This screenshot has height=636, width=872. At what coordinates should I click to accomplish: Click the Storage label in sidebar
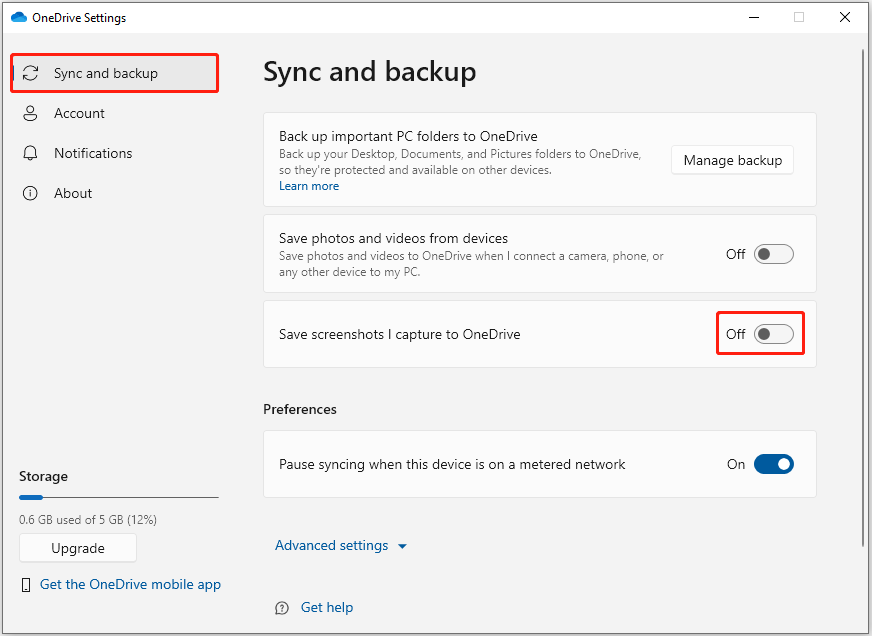(x=43, y=476)
